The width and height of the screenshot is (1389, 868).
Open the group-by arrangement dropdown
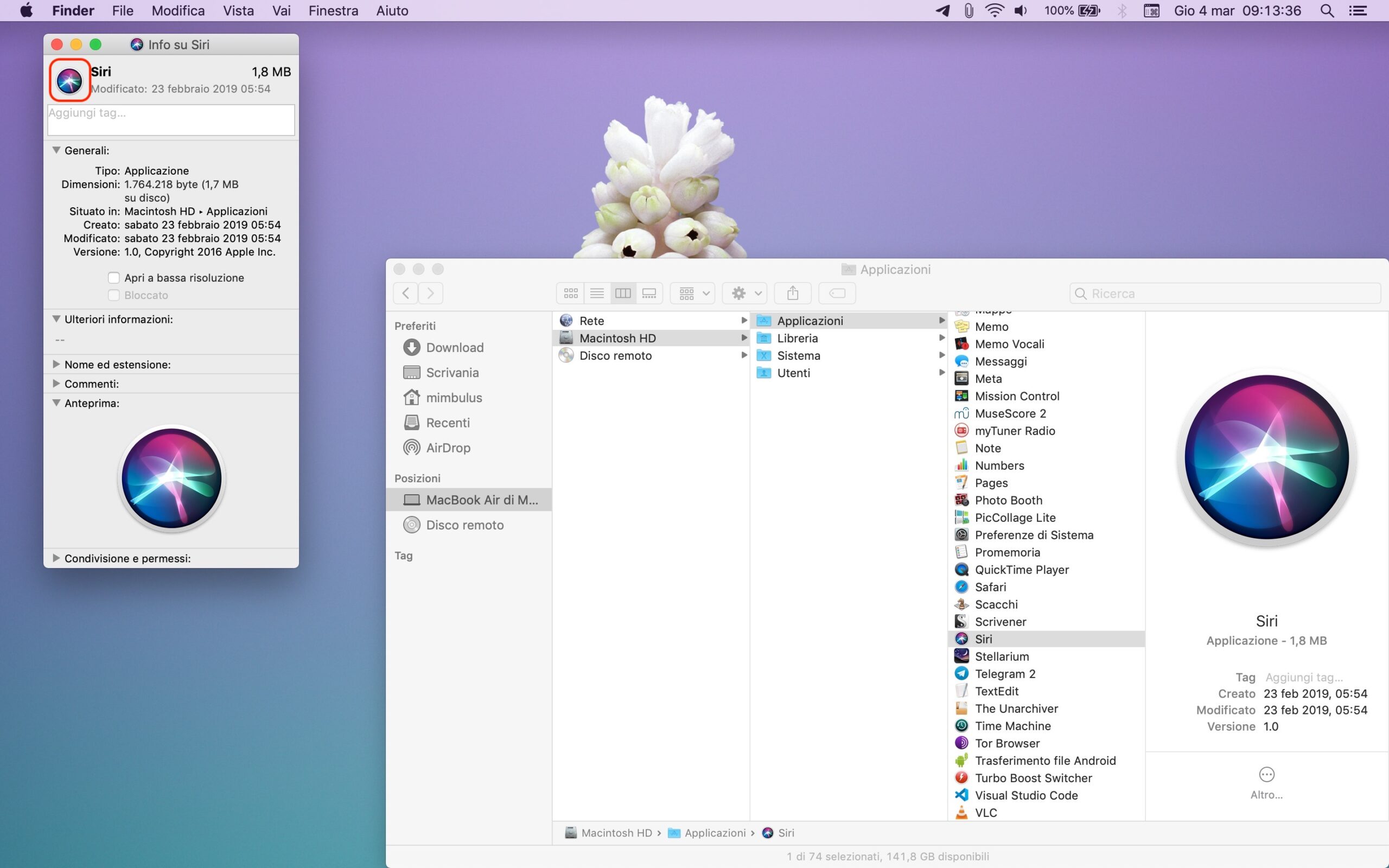[x=693, y=293]
